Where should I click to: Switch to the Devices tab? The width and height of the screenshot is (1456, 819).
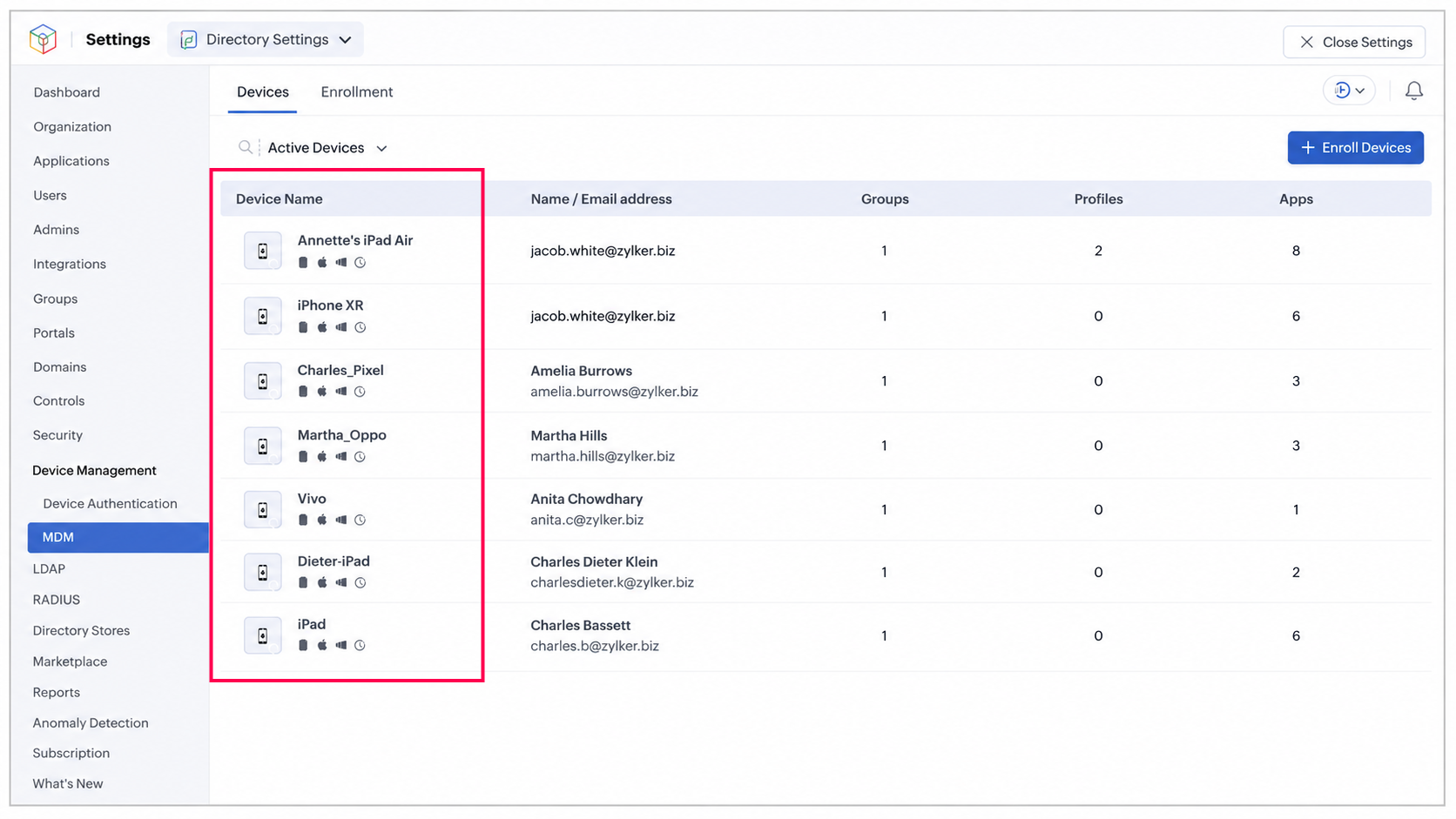click(x=263, y=92)
